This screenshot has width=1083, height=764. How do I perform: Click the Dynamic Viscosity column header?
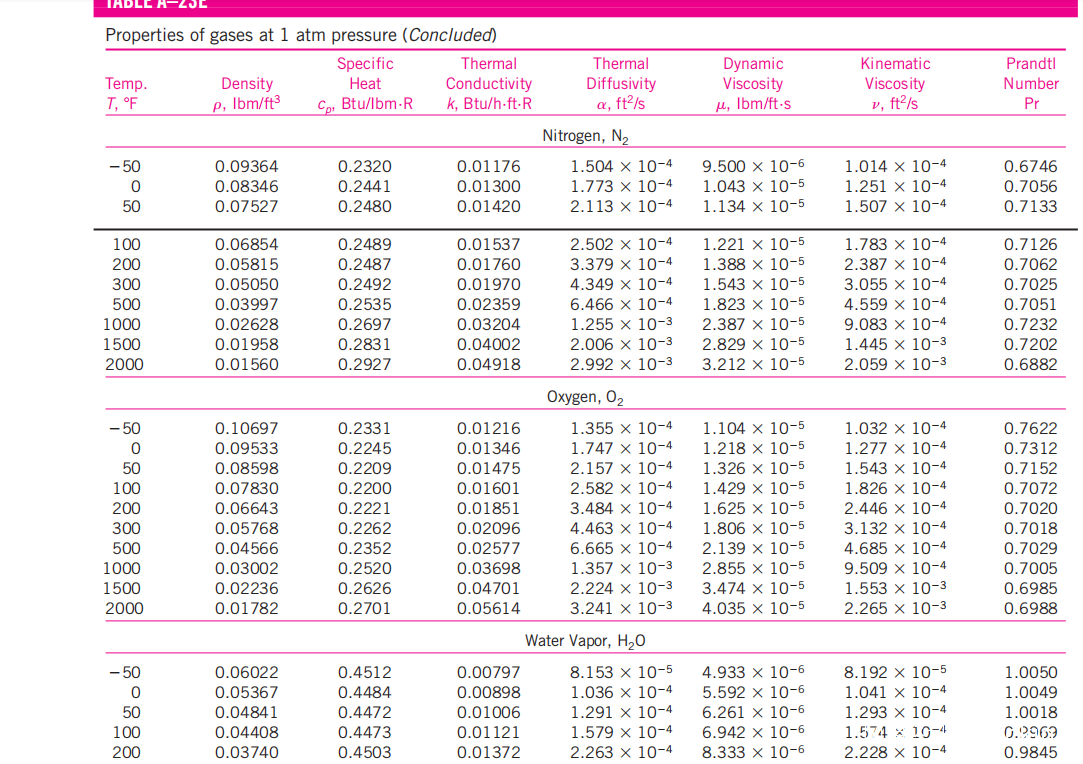753,84
